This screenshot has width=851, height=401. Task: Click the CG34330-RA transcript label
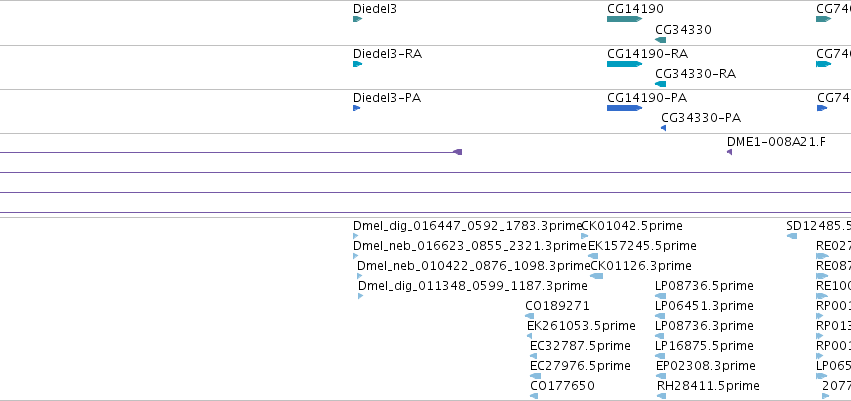695,74
